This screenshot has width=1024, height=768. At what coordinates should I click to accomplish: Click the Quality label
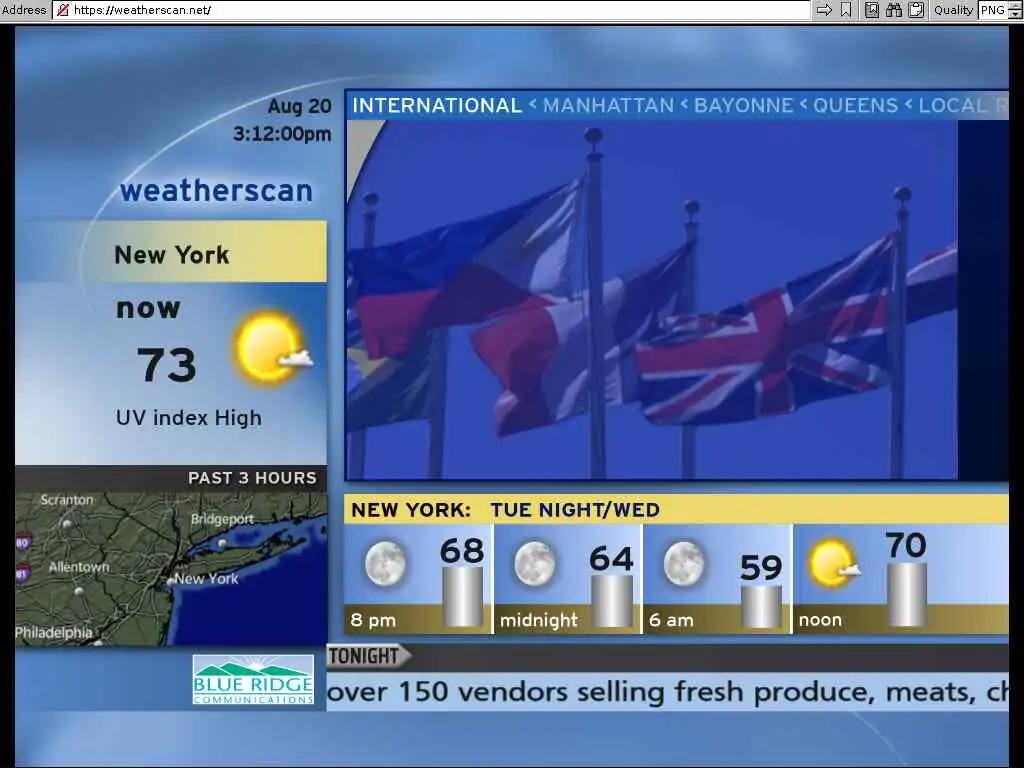tap(953, 10)
